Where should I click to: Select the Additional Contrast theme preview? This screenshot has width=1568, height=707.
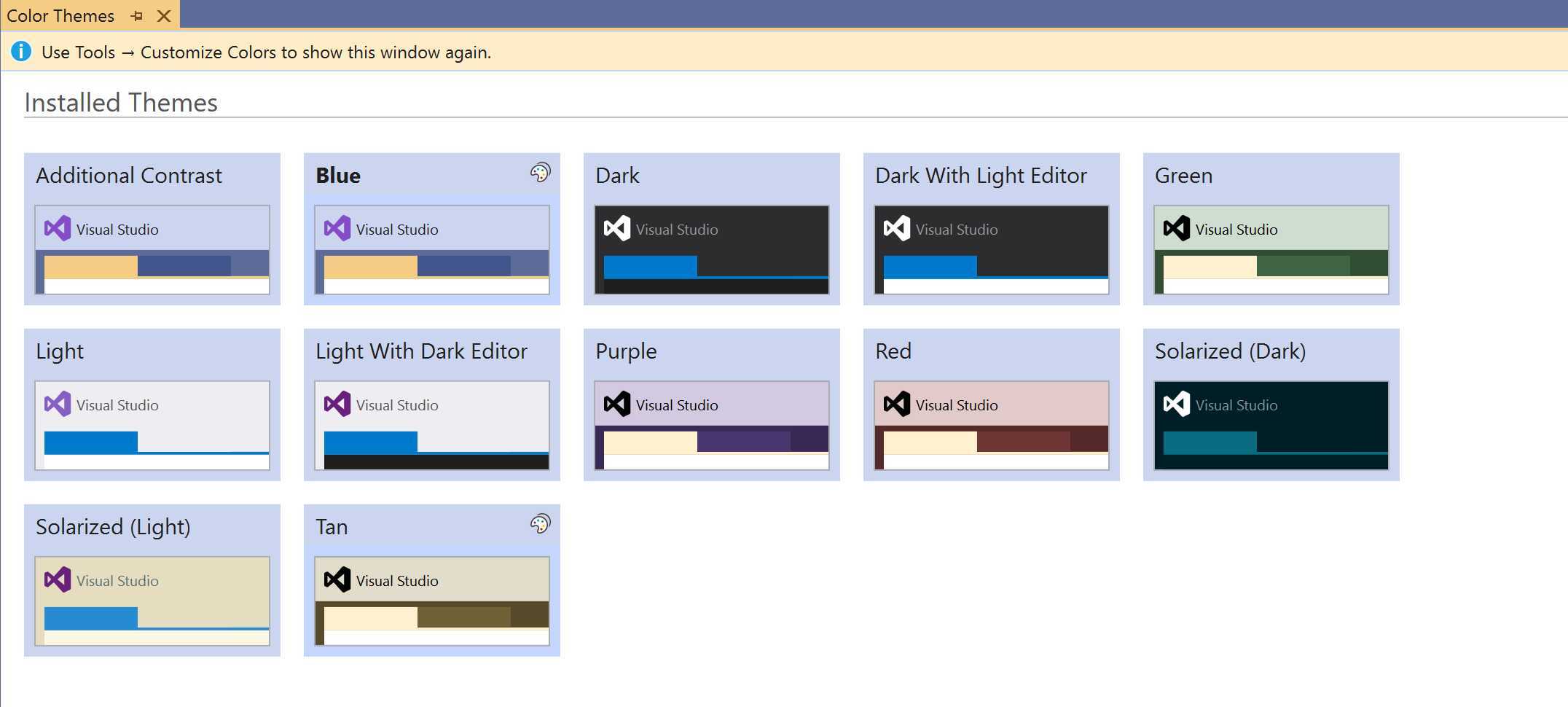point(152,250)
